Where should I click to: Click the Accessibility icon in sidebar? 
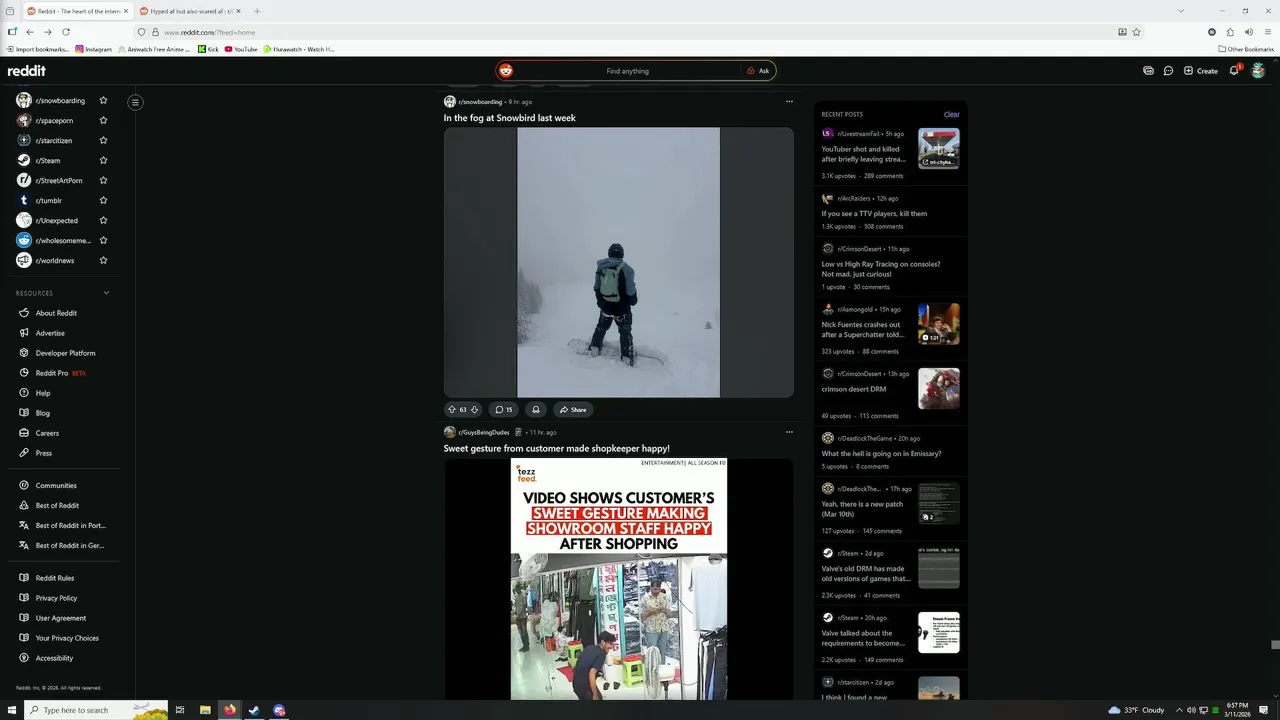(24, 658)
